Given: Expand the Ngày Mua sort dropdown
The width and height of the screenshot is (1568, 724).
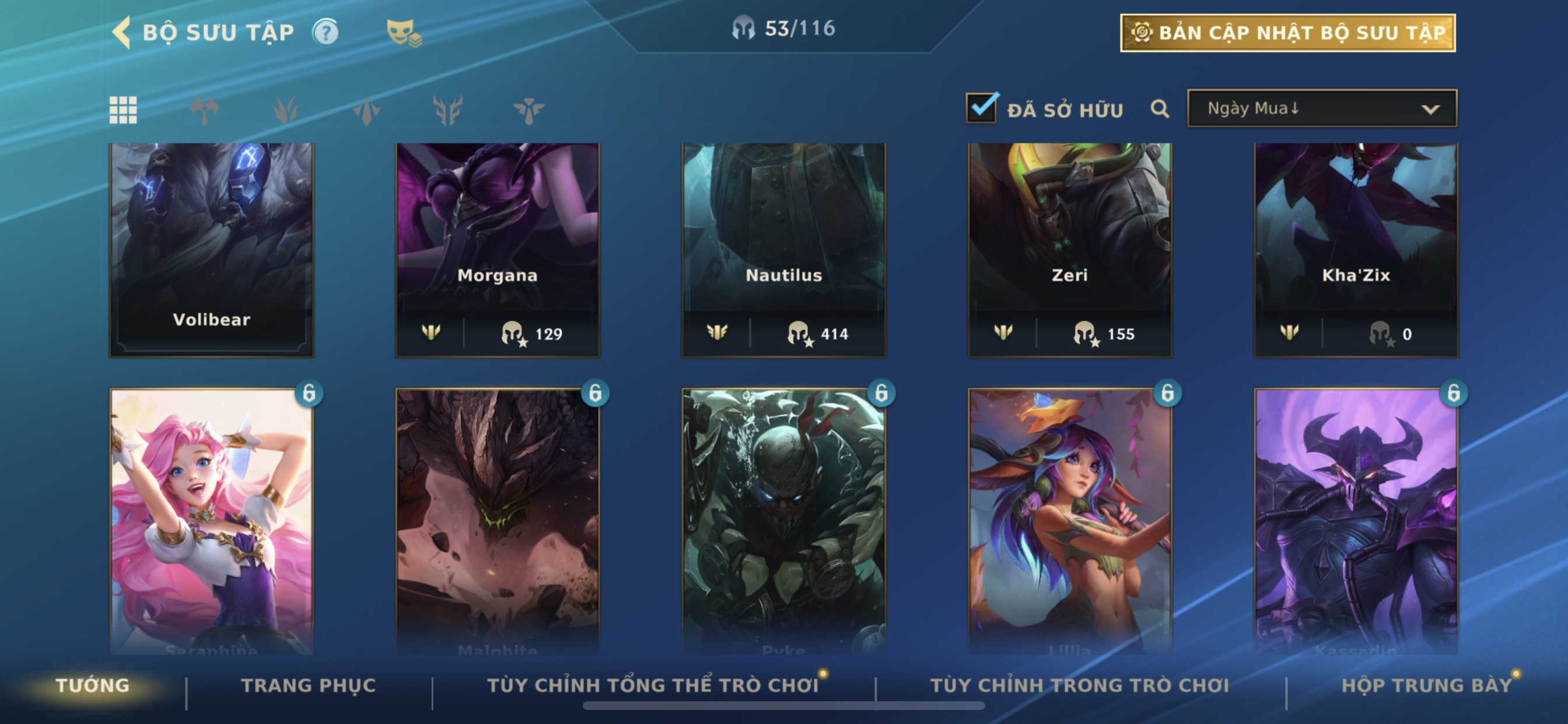Looking at the screenshot, I should coord(1322,108).
